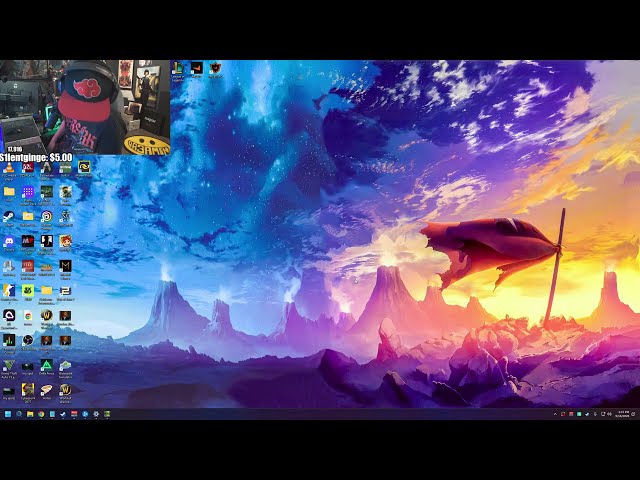Open the bottom-row World of Warcraft W shortcut
The height and width of the screenshot is (480, 640).
click(65, 389)
